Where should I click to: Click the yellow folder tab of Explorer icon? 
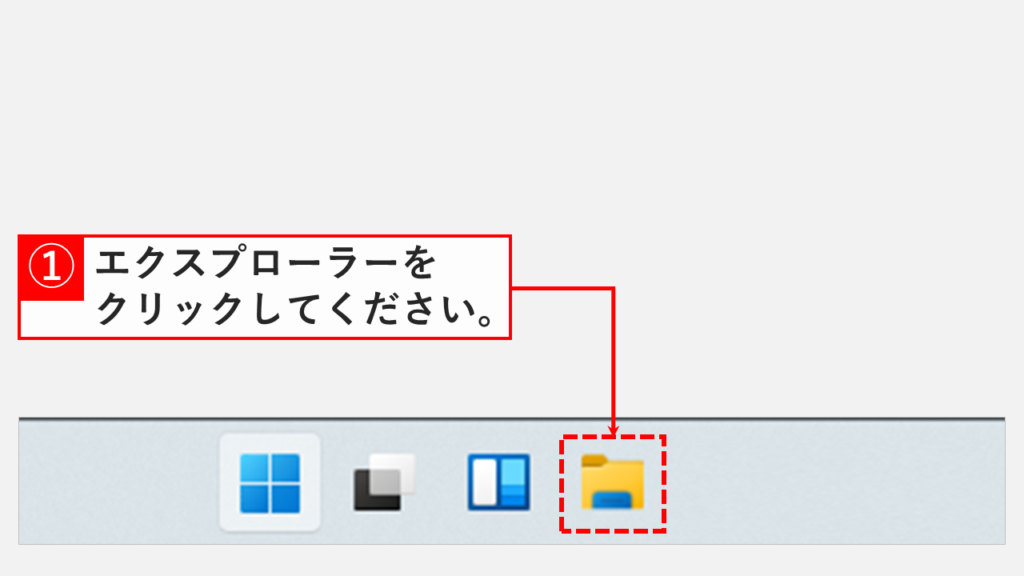[x=595, y=460]
